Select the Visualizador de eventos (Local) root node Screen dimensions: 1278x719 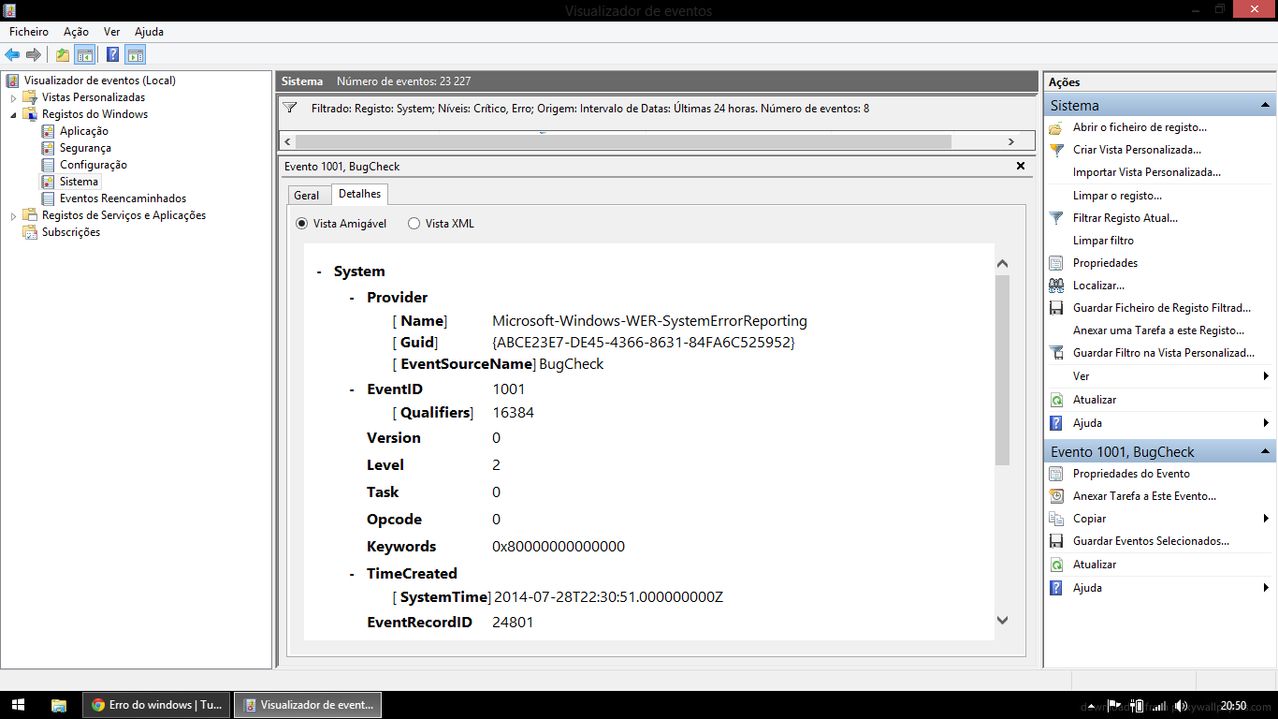[x=100, y=81]
